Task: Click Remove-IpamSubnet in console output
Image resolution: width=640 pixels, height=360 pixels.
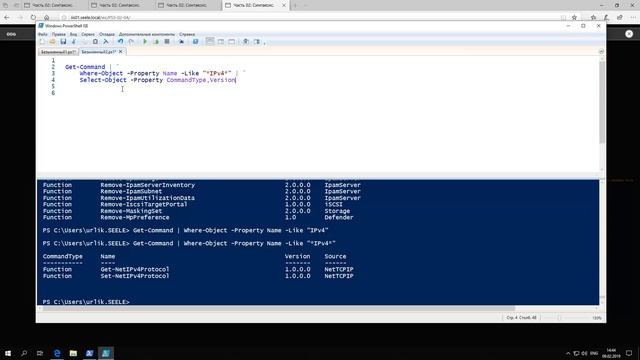Action: coord(131,191)
